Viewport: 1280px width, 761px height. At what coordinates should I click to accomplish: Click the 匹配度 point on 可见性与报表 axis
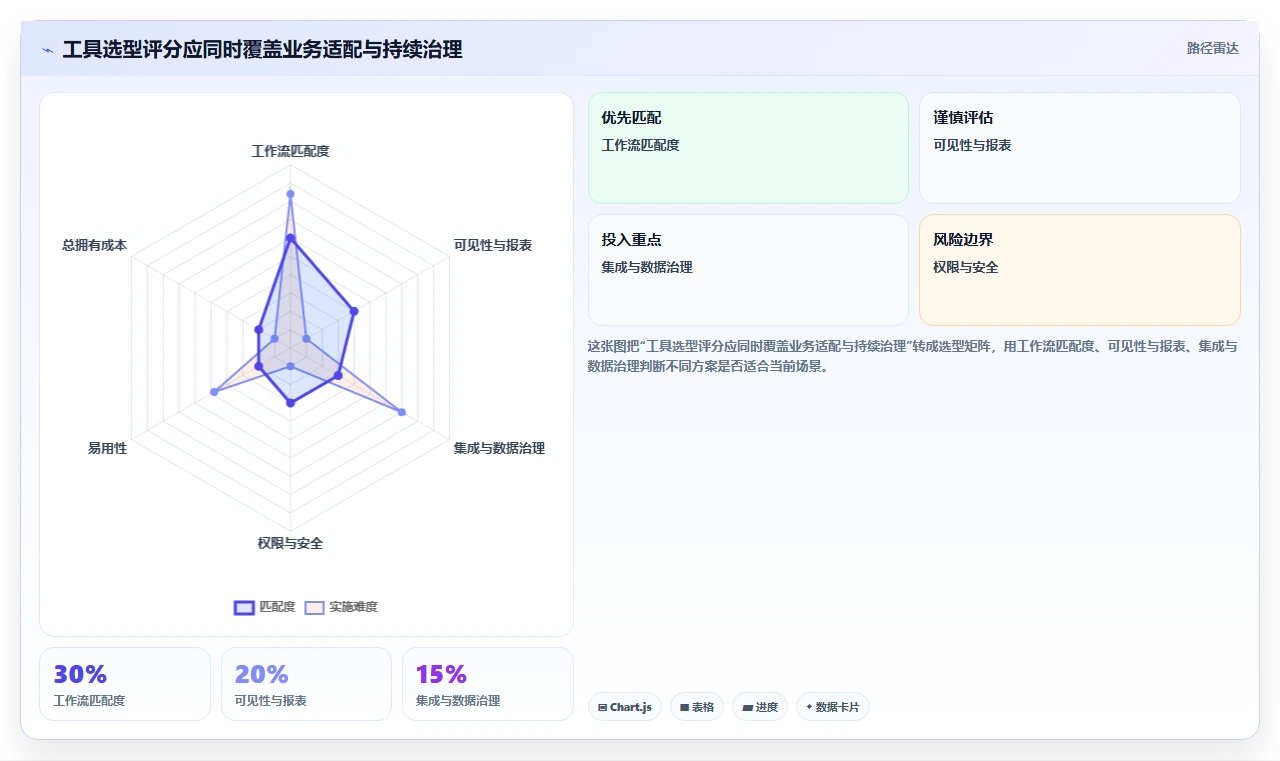(353, 311)
